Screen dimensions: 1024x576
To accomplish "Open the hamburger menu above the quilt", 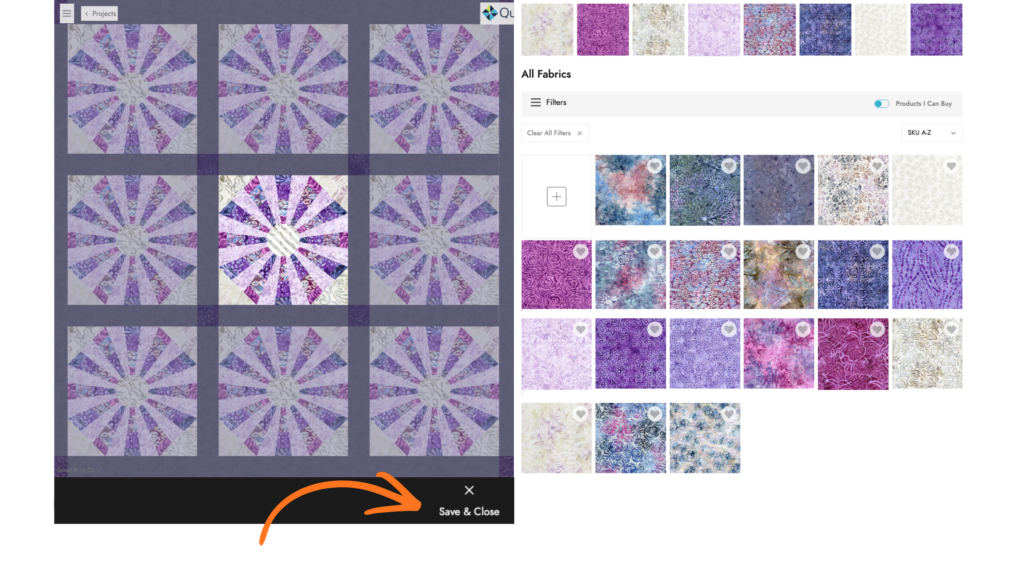I will (66, 13).
